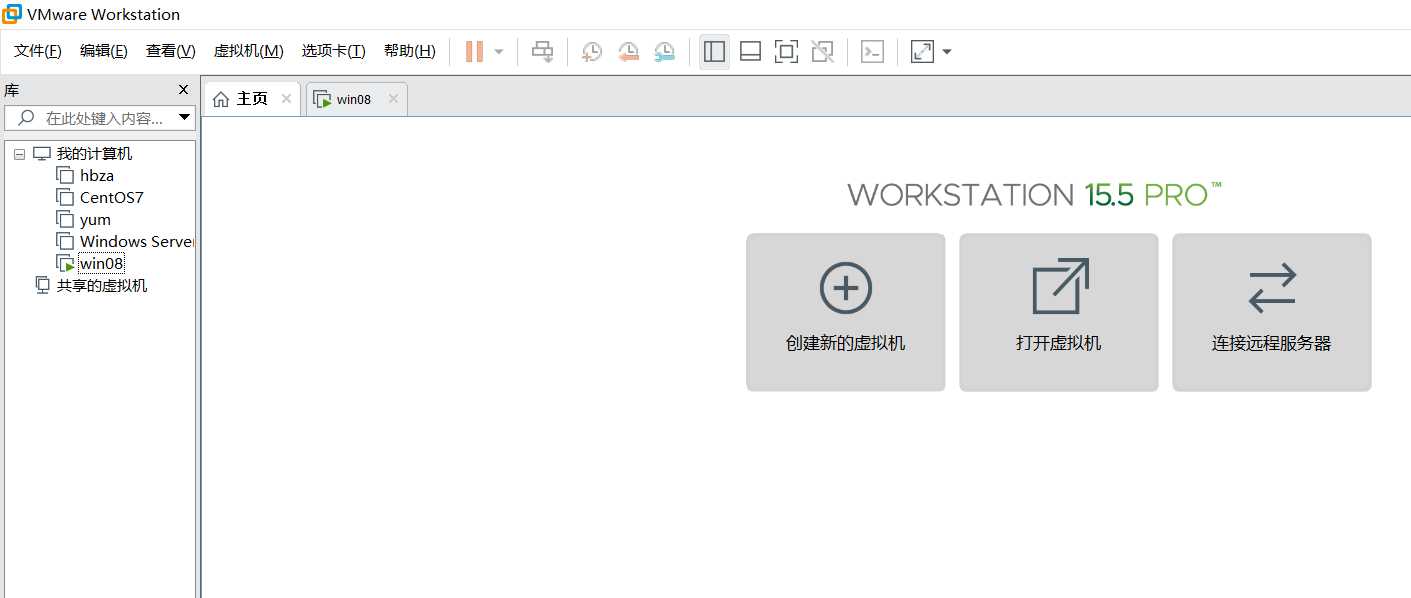Open the power options dropdown arrow beside pause

(499, 51)
